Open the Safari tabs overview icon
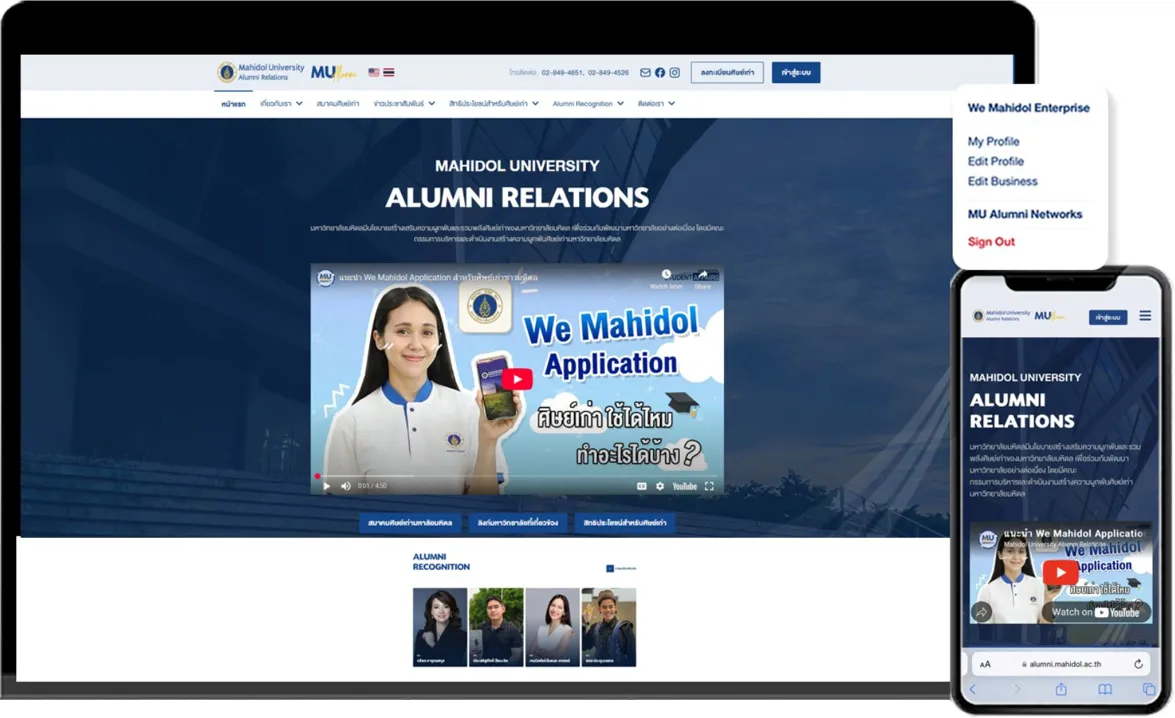The width and height of the screenshot is (1175, 718). pyautogui.click(x=1148, y=689)
